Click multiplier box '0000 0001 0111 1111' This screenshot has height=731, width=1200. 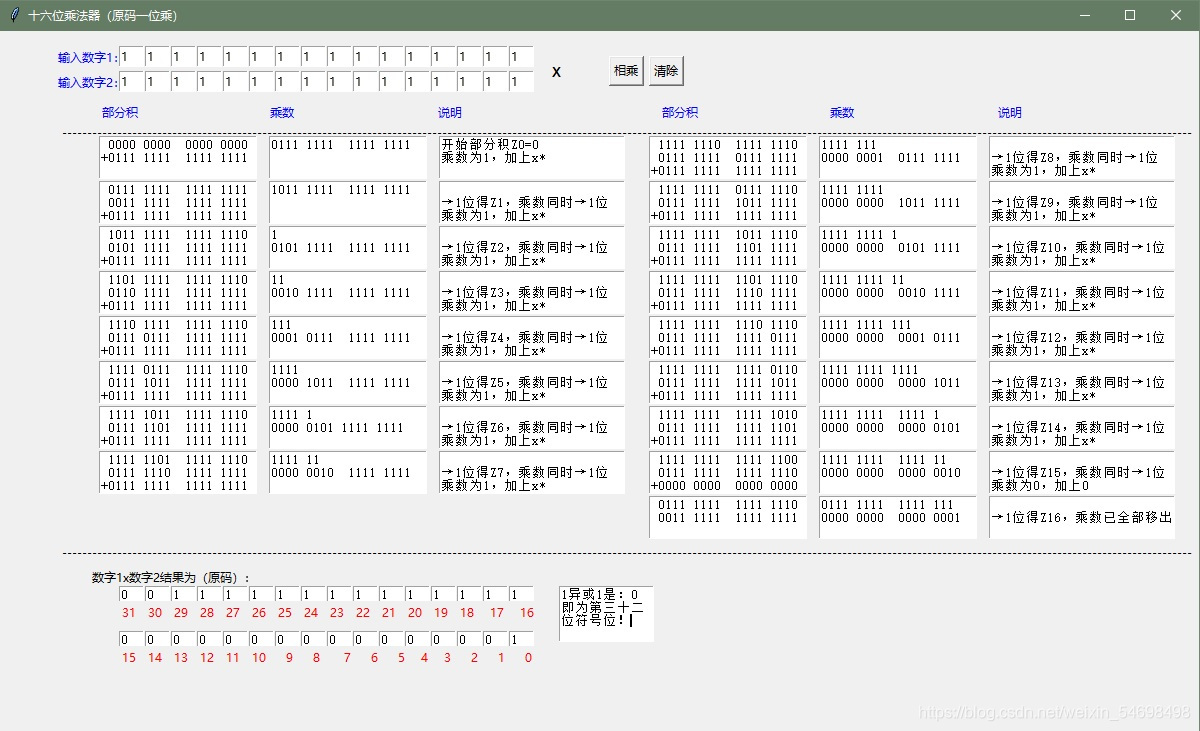pos(898,158)
